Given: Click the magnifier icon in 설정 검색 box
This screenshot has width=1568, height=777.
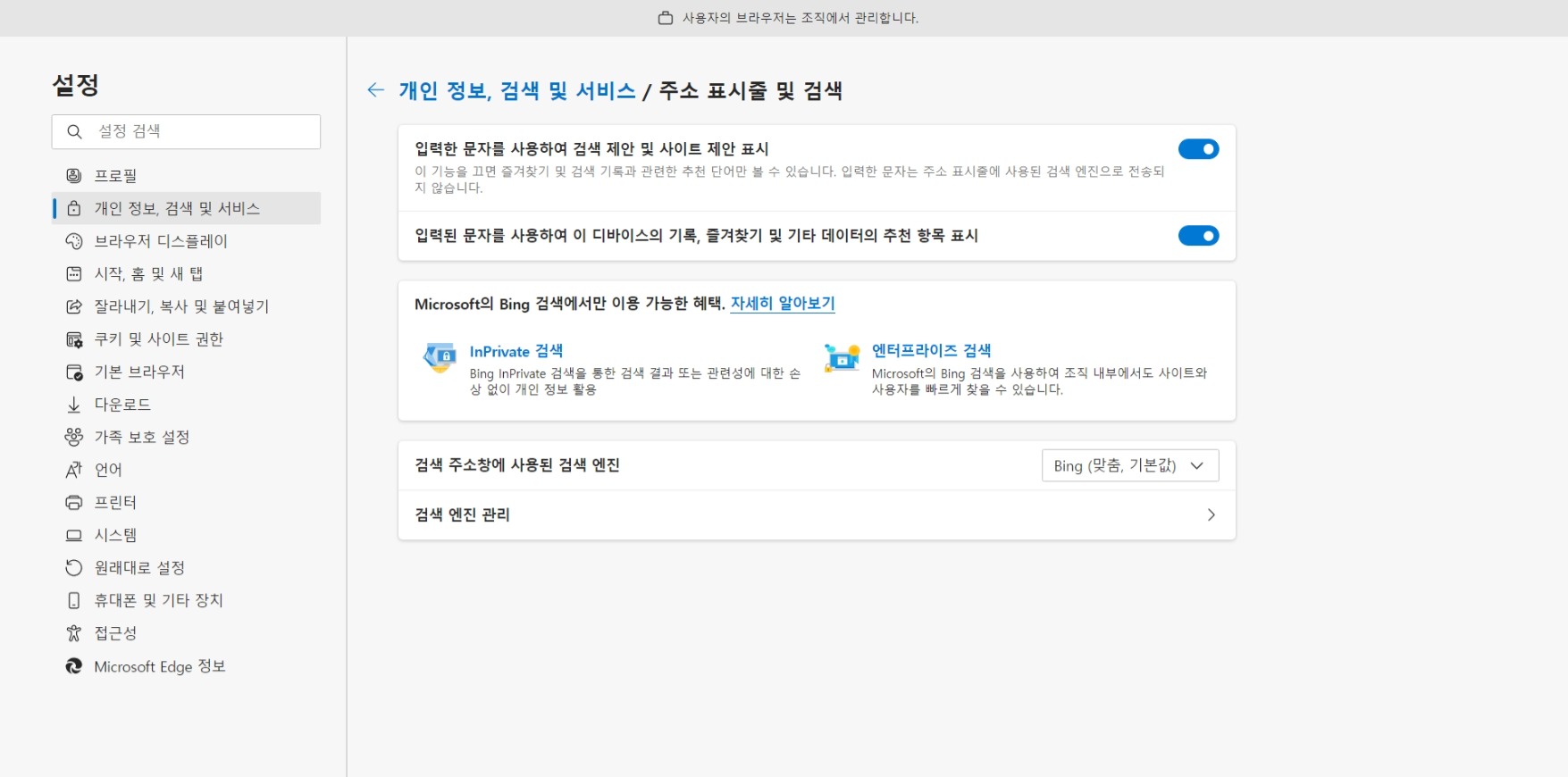Looking at the screenshot, I should pyautogui.click(x=75, y=131).
